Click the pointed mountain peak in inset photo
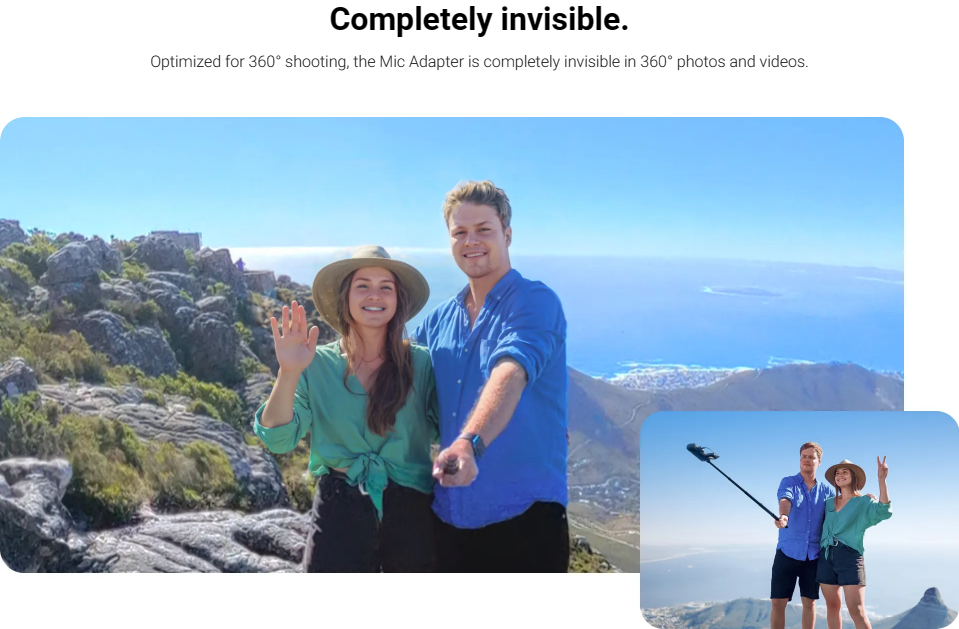The image size is (959, 629). tap(928, 605)
